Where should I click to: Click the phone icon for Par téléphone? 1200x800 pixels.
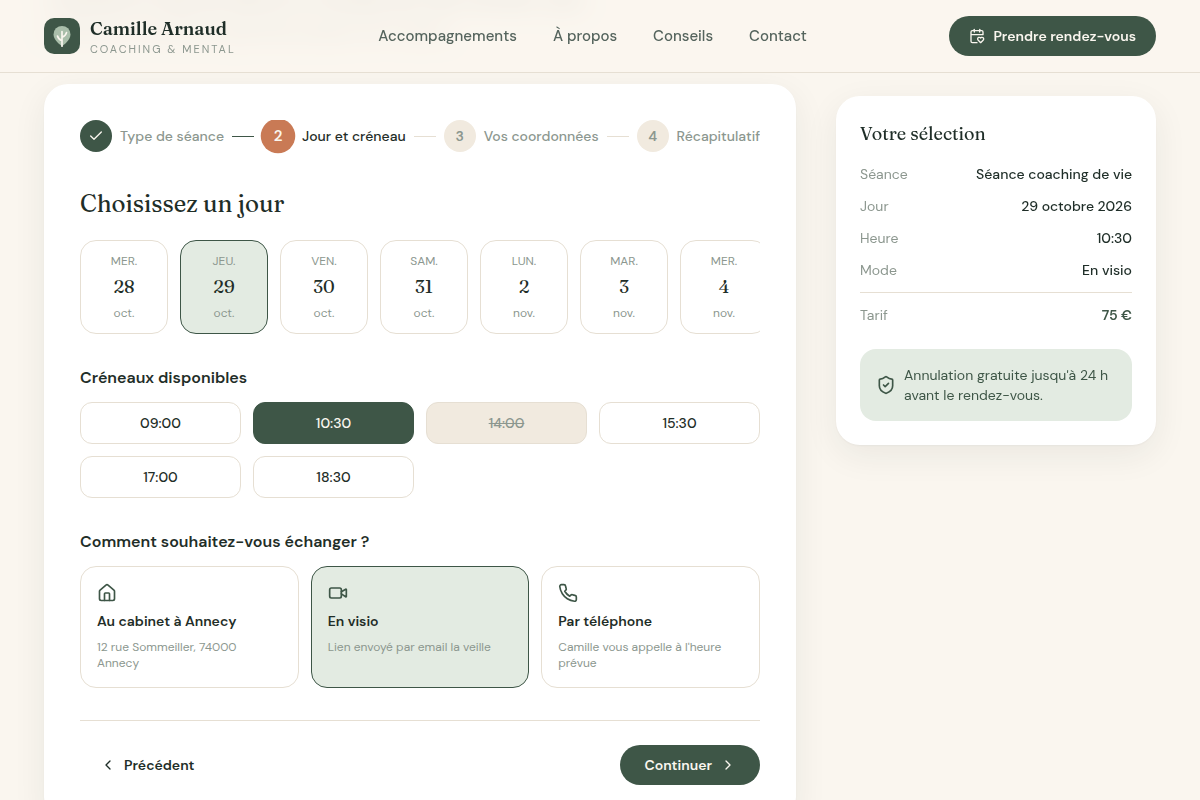(x=568, y=593)
